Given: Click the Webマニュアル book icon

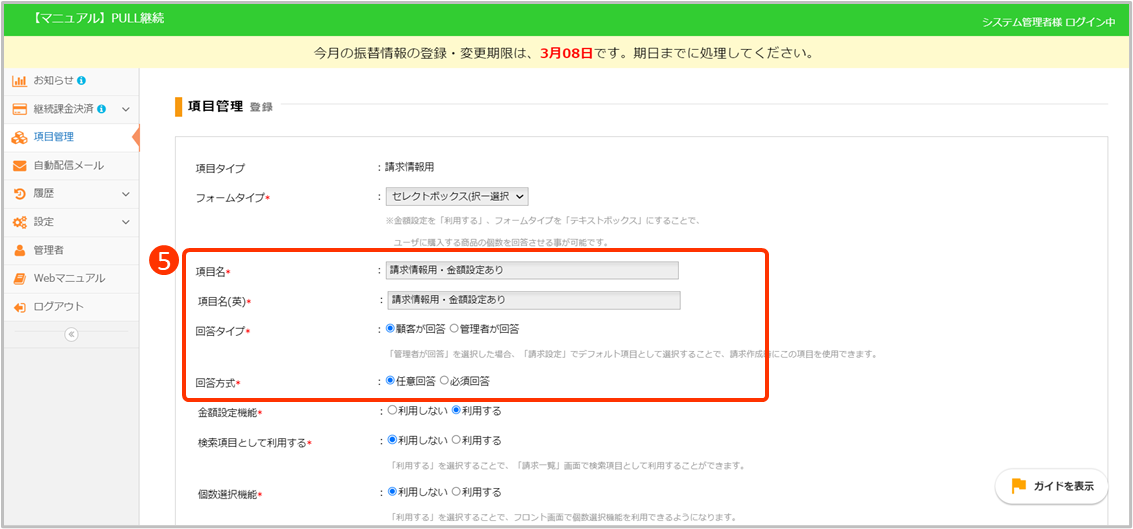Looking at the screenshot, I should pyautogui.click(x=19, y=278).
